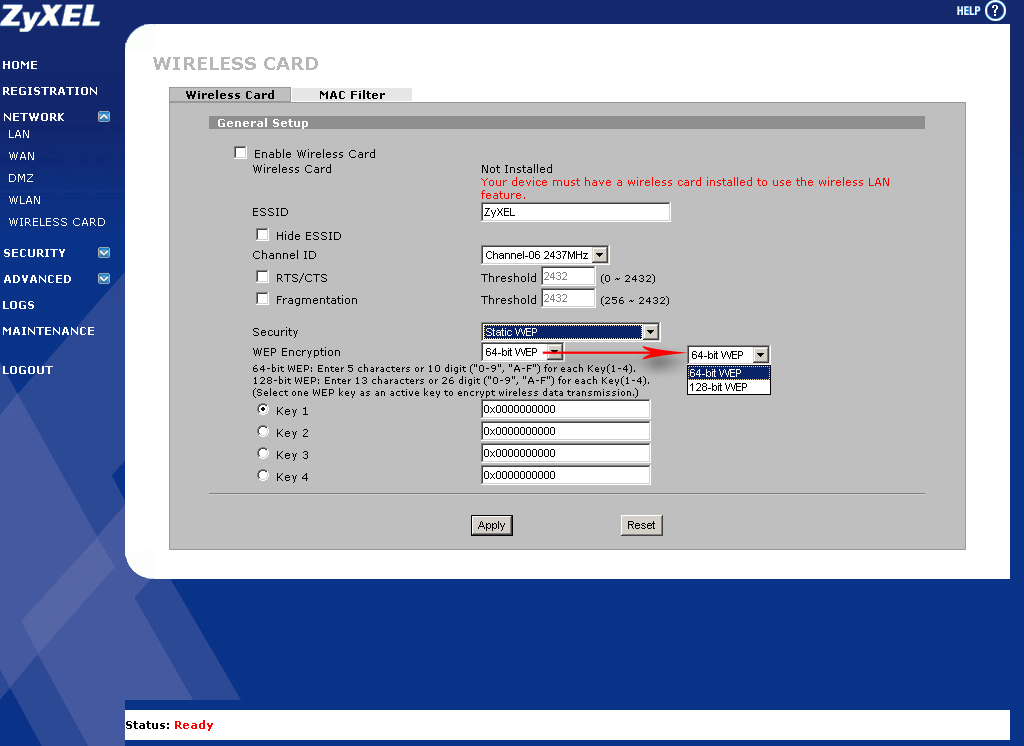The height and width of the screenshot is (746, 1024).
Task: Open the LAN network page
Action: coord(19,134)
